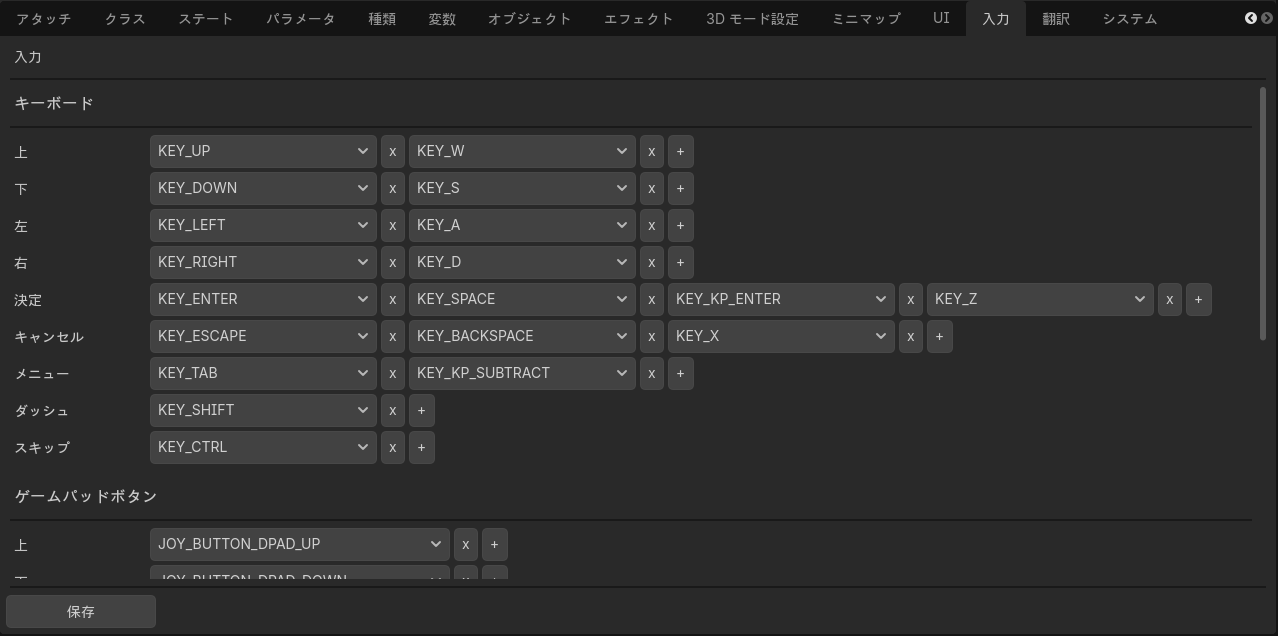Add a key binding to キャンセル row
The width and height of the screenshot is (1278, 636).
[x=940, y=336]
